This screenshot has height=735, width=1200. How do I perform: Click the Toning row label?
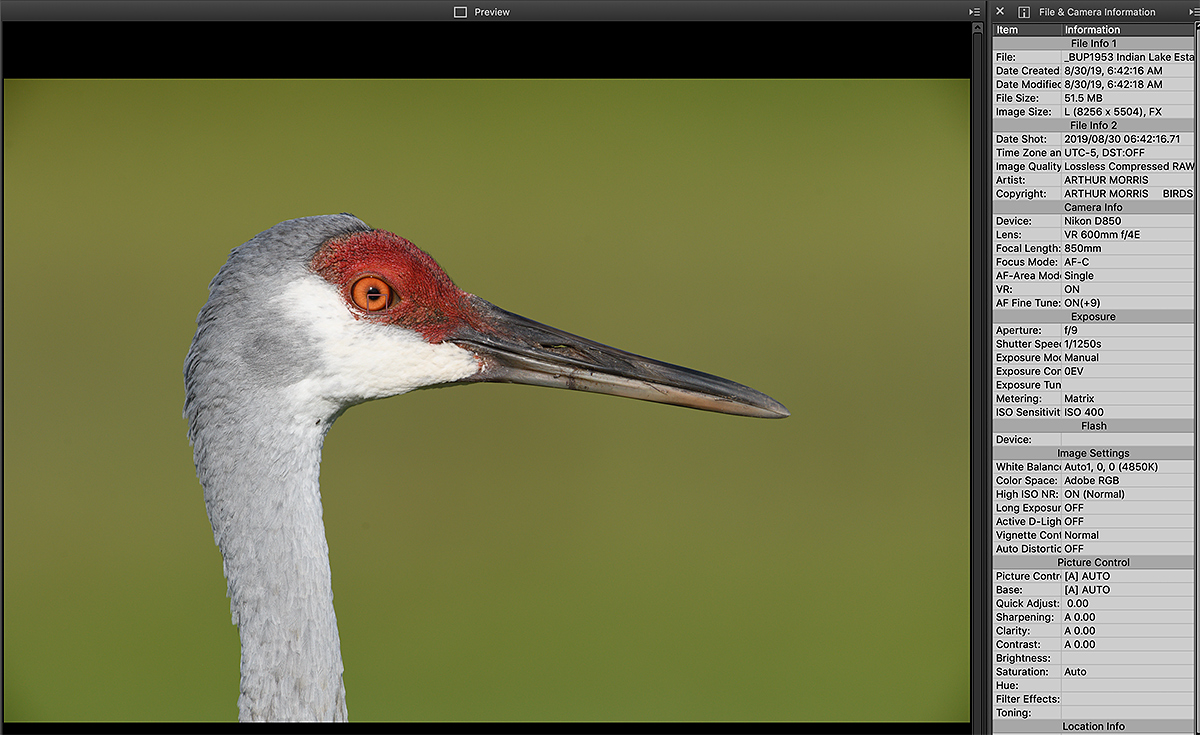pos(1012,713)
